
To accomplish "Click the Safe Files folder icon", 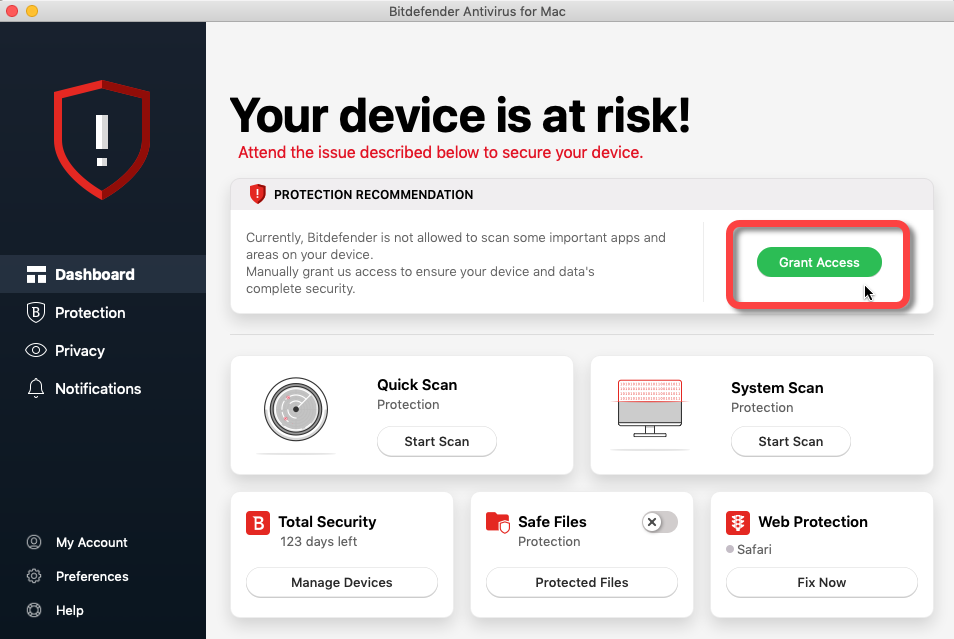I will point(498,523).
